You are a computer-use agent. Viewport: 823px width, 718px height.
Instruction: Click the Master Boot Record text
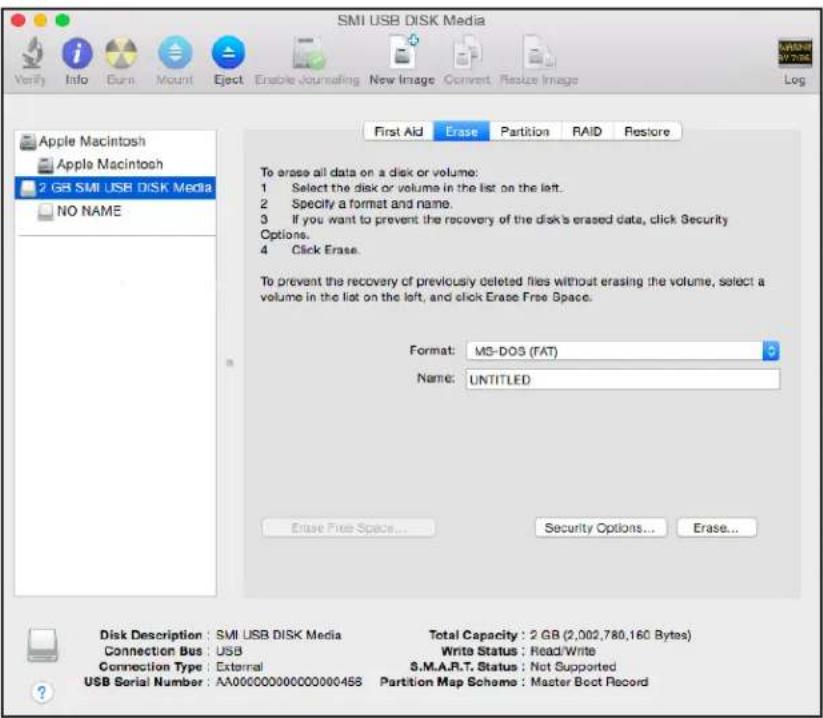589,682
